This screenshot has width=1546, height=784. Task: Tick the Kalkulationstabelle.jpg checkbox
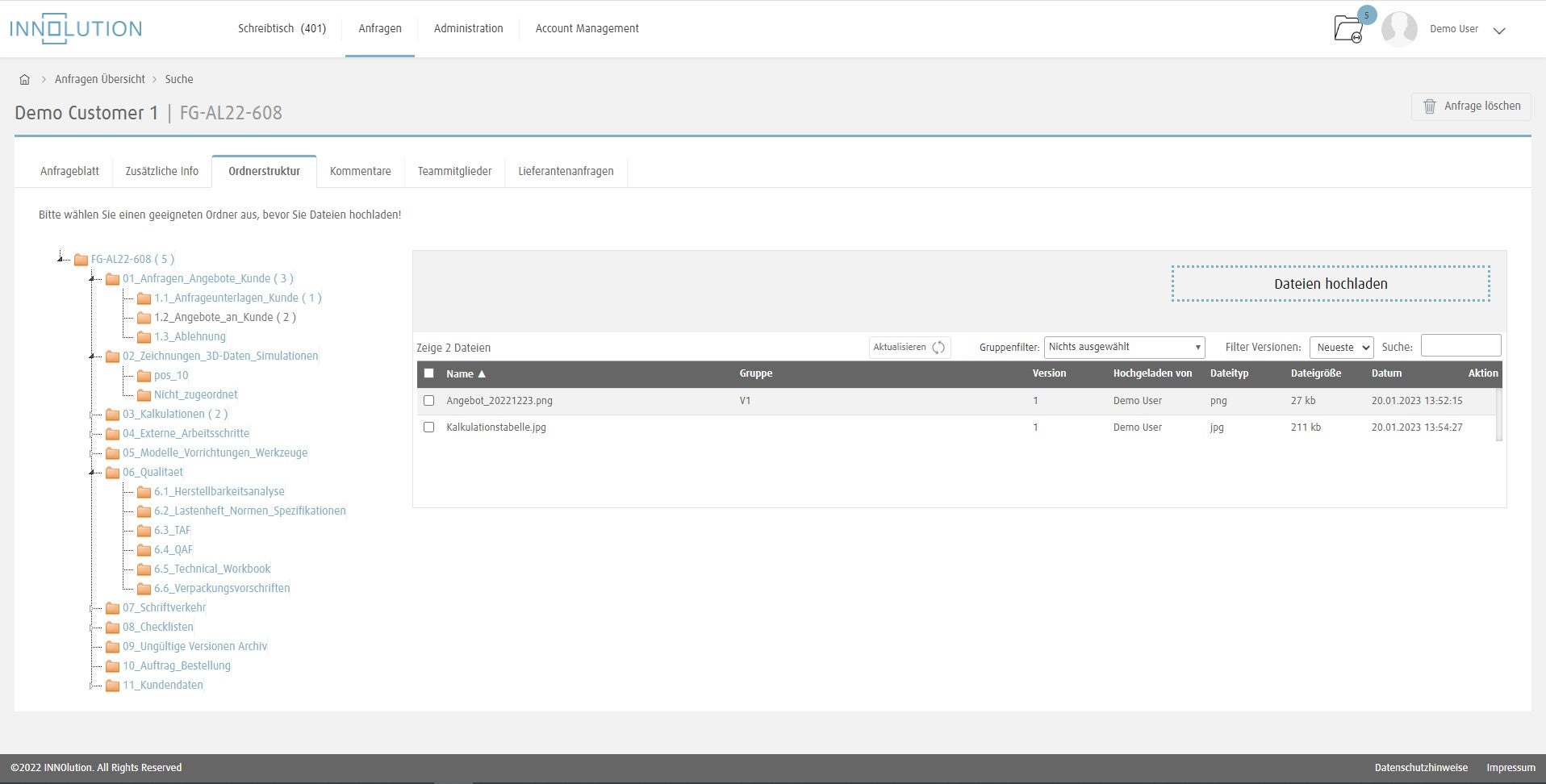pos(428,427)
